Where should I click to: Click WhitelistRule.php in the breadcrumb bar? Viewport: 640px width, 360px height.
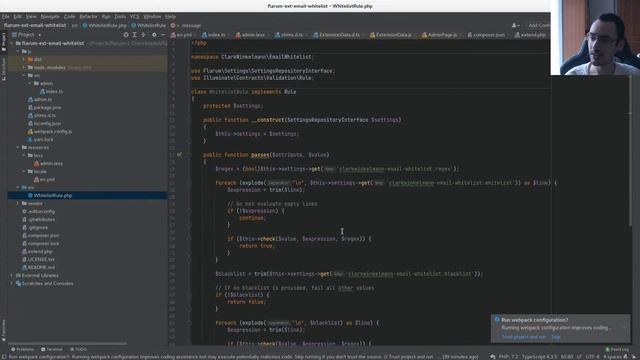click(x=104, y=25)
